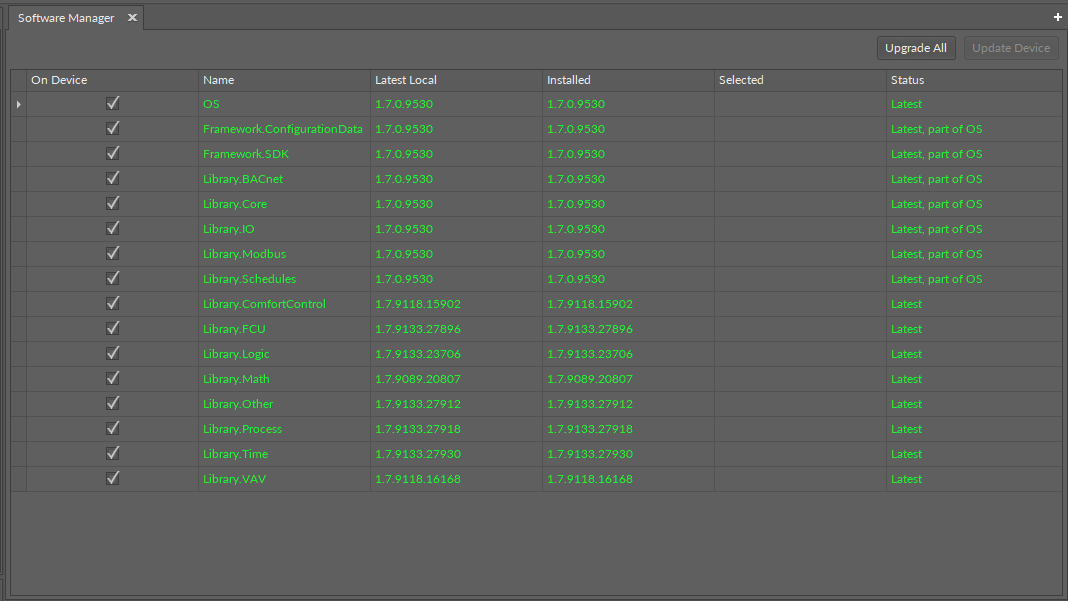Uncheck On Device for Library.BACnet

[113, 178]
